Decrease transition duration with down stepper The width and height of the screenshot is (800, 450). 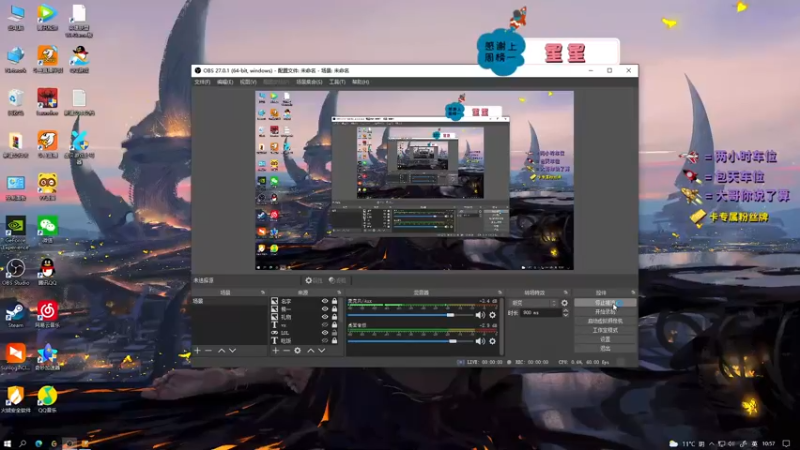[565, 315]
